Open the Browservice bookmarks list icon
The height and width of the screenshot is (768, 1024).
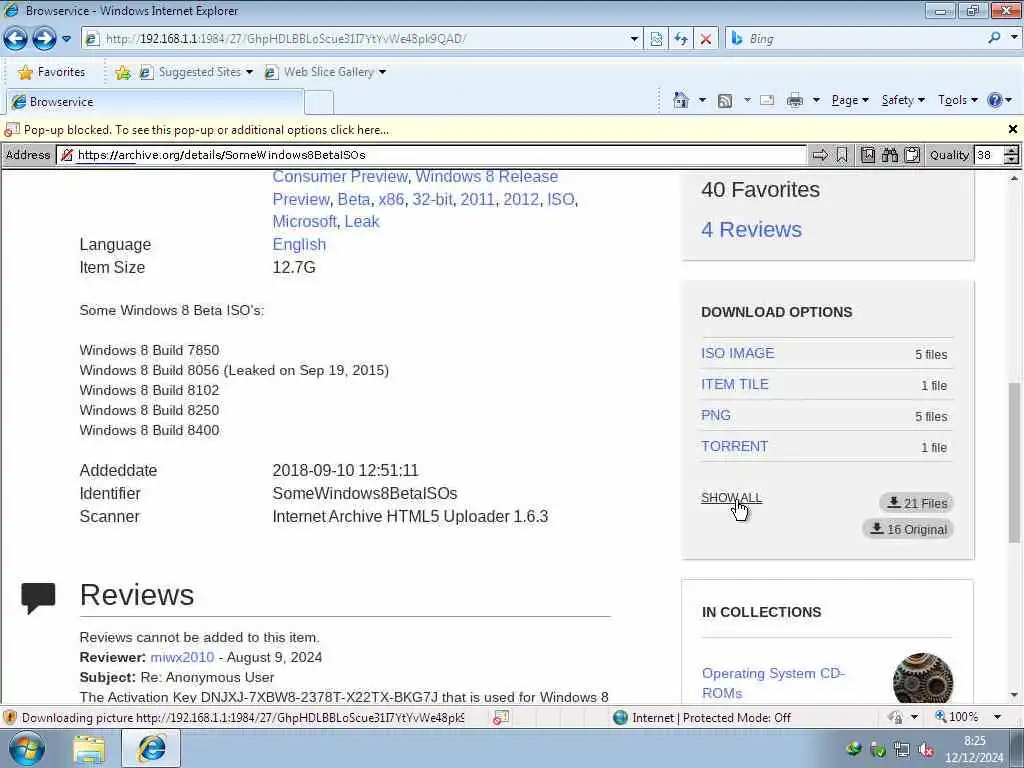tap(868, 155)
